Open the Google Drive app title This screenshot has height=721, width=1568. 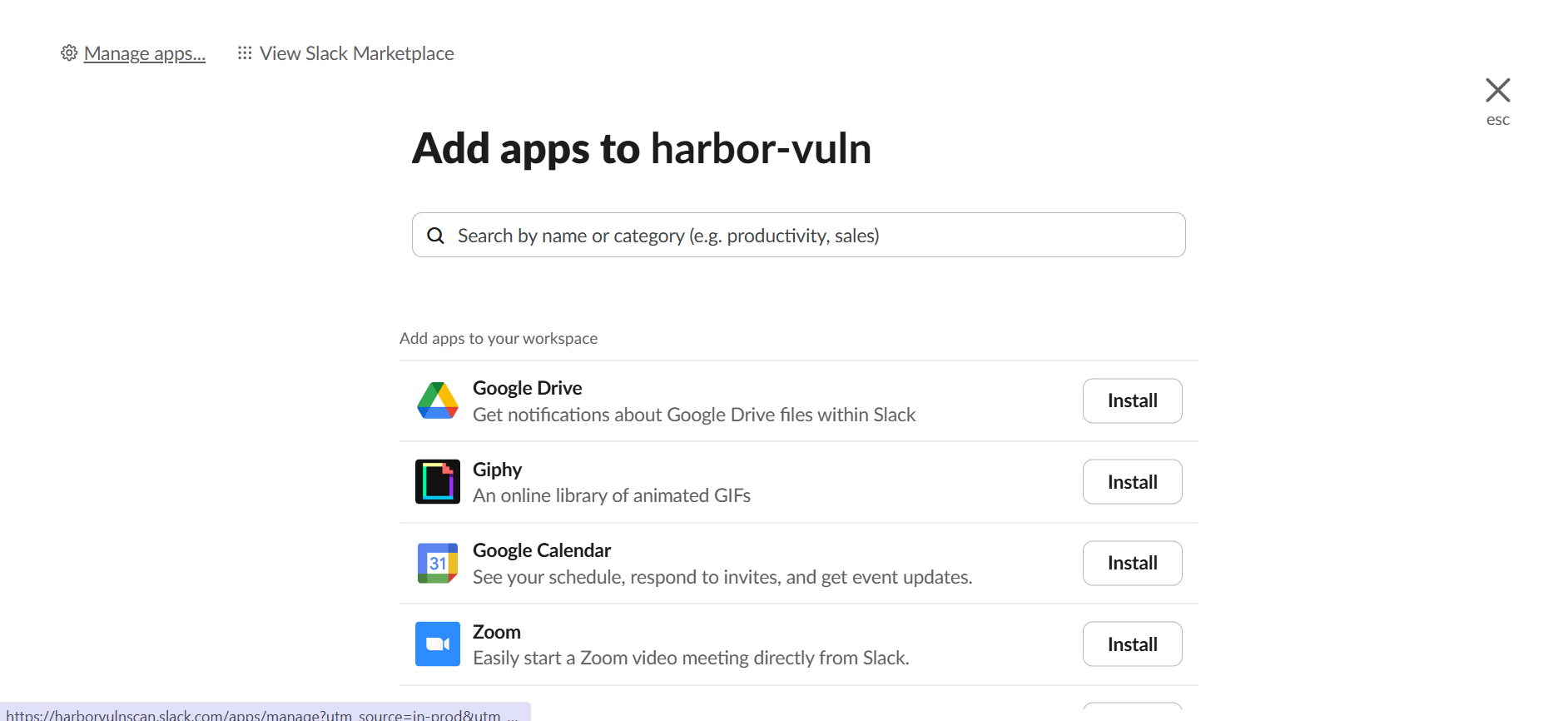527,388
